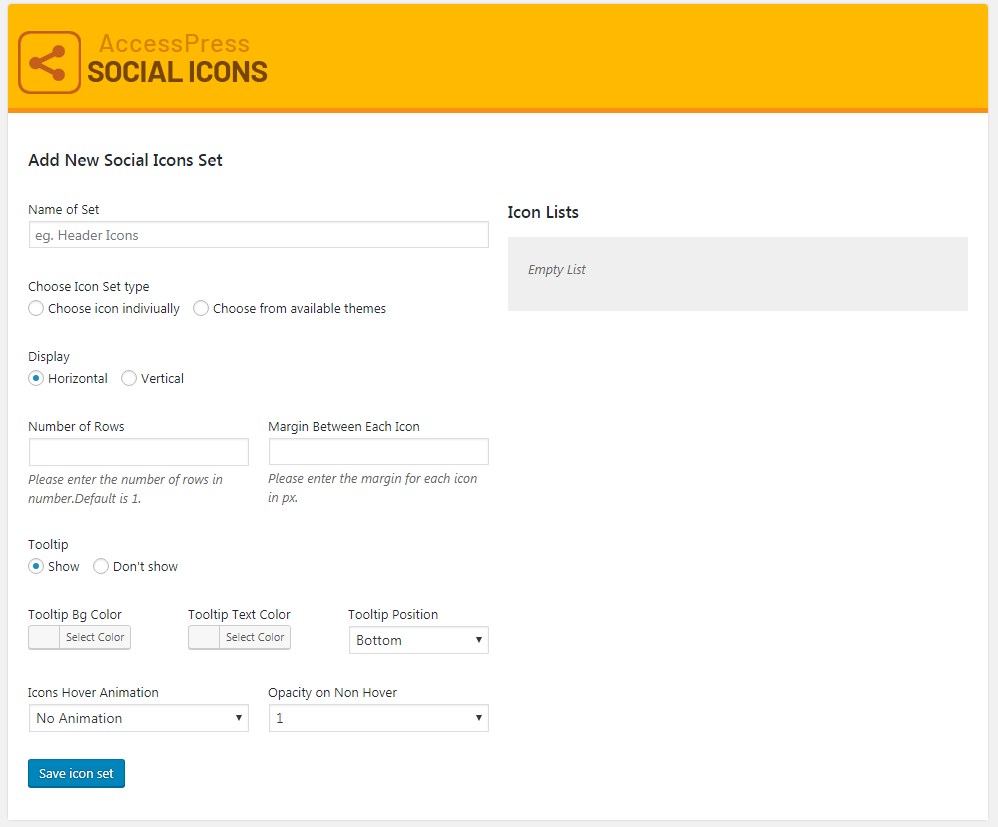Choose Tooltip 'Don't show' option
The image size is (998, 827).
pyautogui.click(x=101, y=567)
